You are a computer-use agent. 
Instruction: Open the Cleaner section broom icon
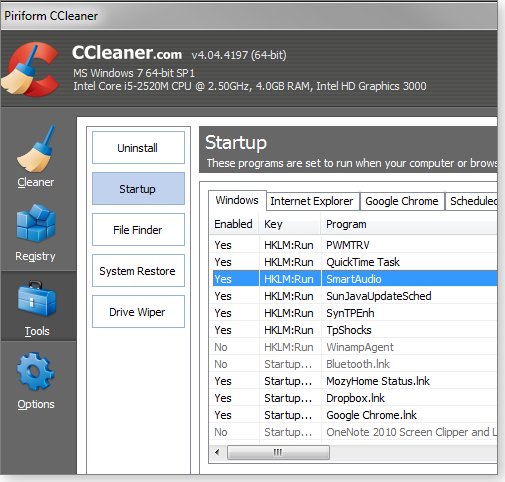35,149
